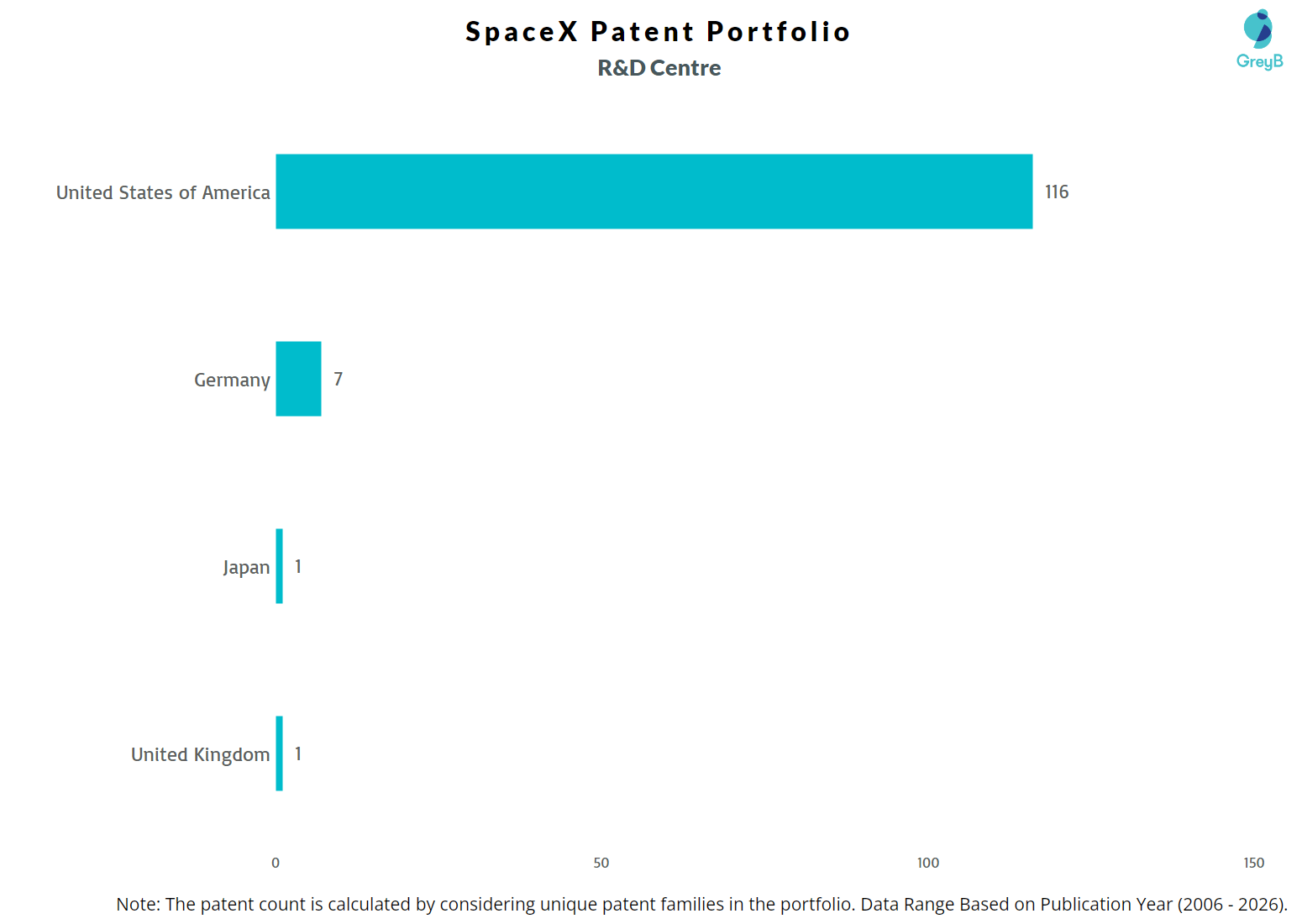This screenshot has height=924, width=1302.
Task: Click the GreyB logo icon
Action: click(1258, 39)
